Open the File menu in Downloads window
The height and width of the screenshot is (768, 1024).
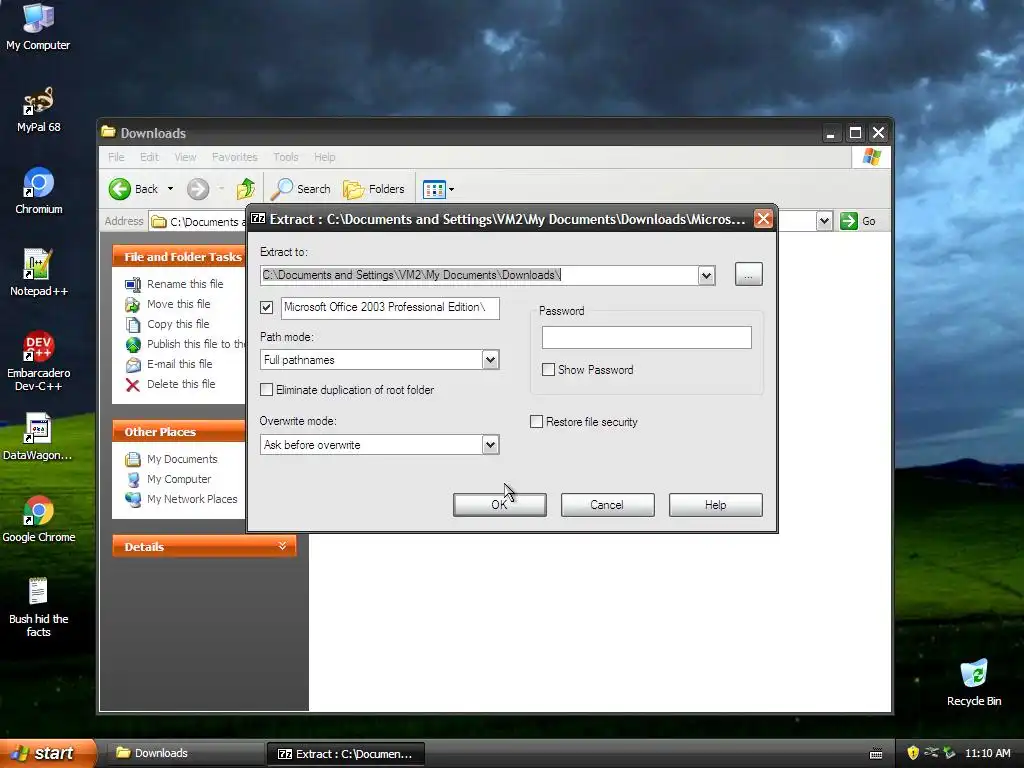(116, 157)
